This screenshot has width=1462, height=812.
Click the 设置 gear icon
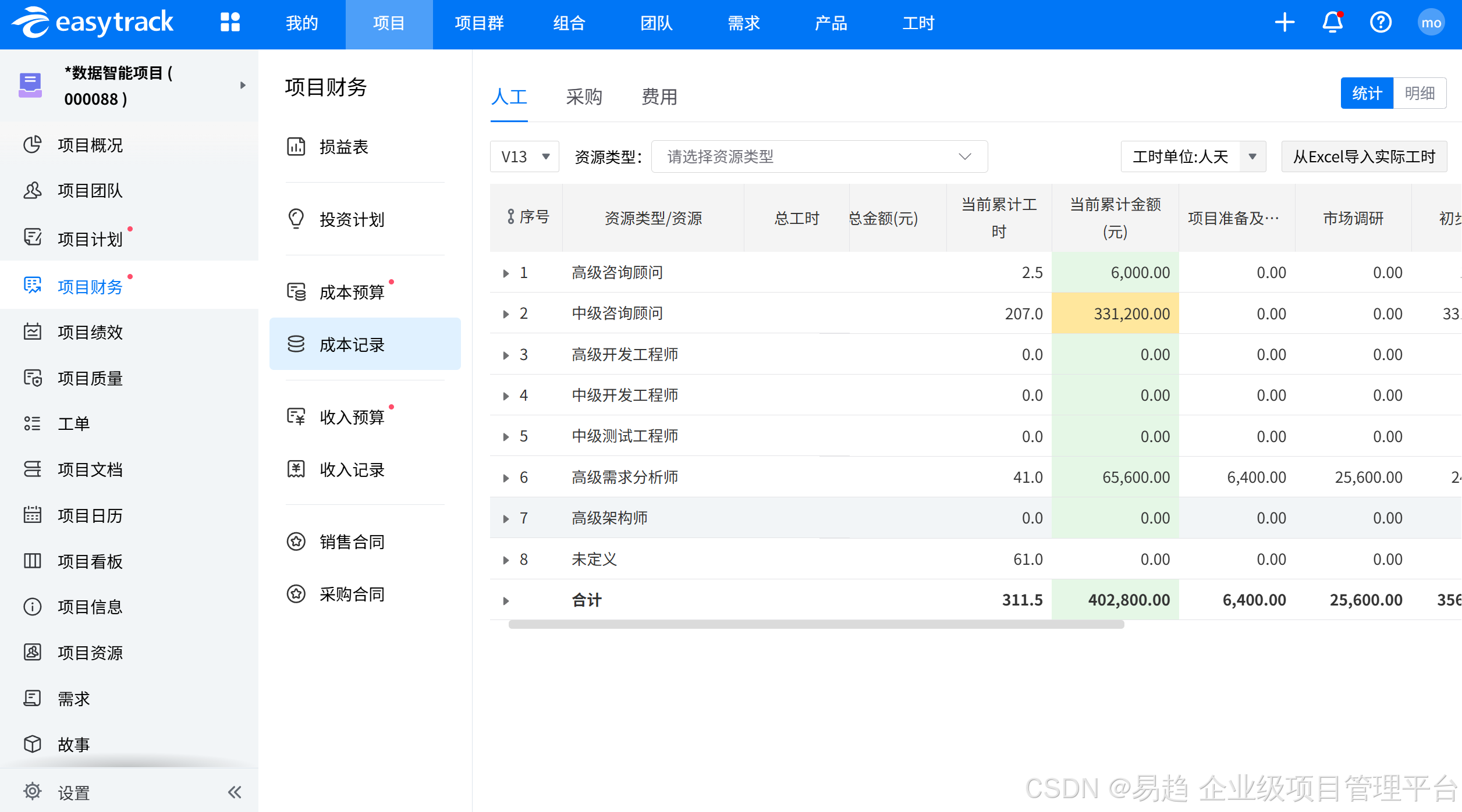33,791
